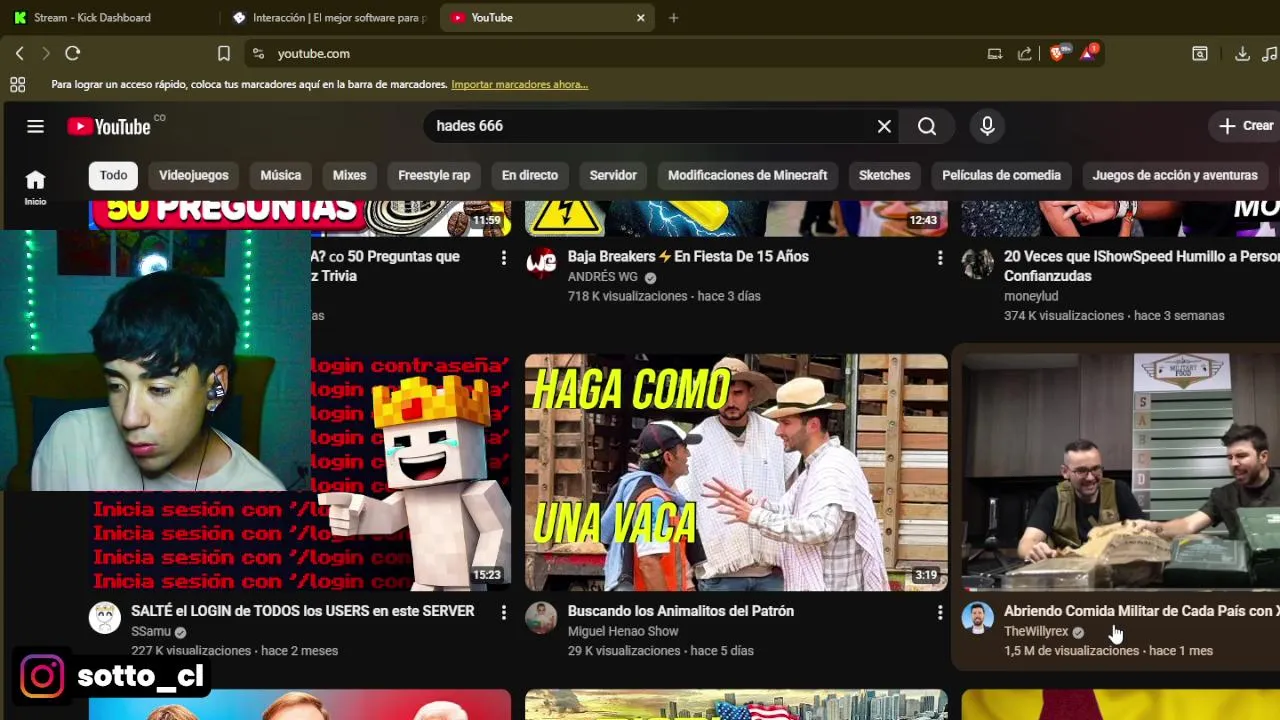The height and width of the screenshot is (720, 1280).
Task: Open options menu for Baja Breakers video
Action: [x=939, y=258]
